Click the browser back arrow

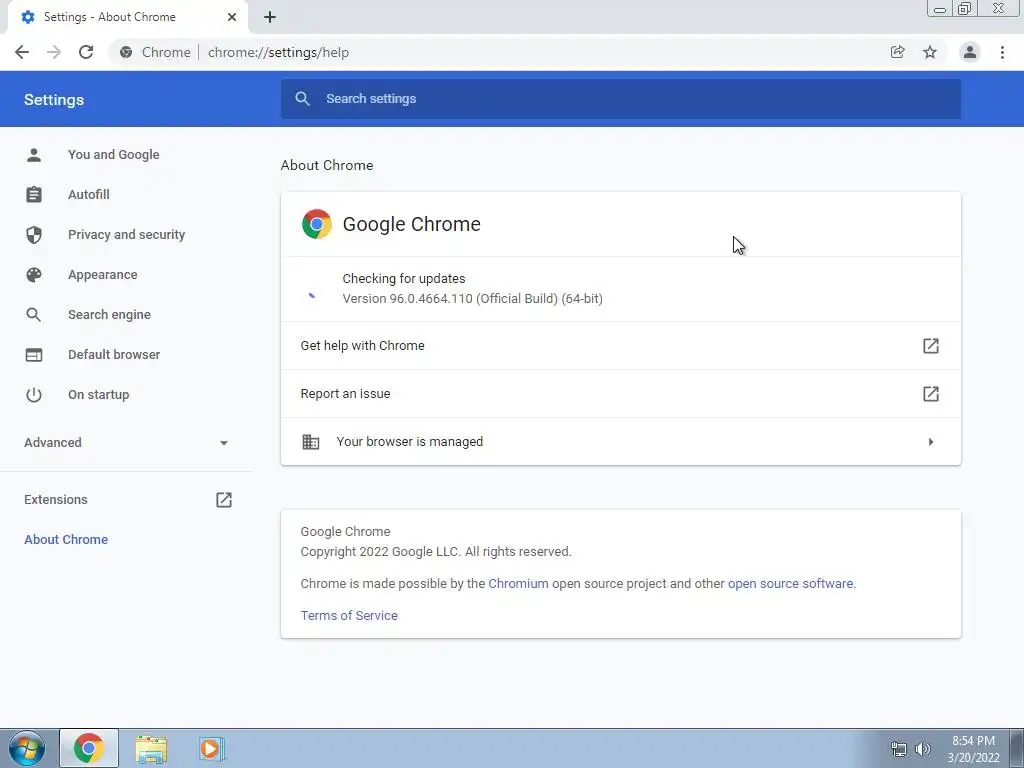pos(22,52)
